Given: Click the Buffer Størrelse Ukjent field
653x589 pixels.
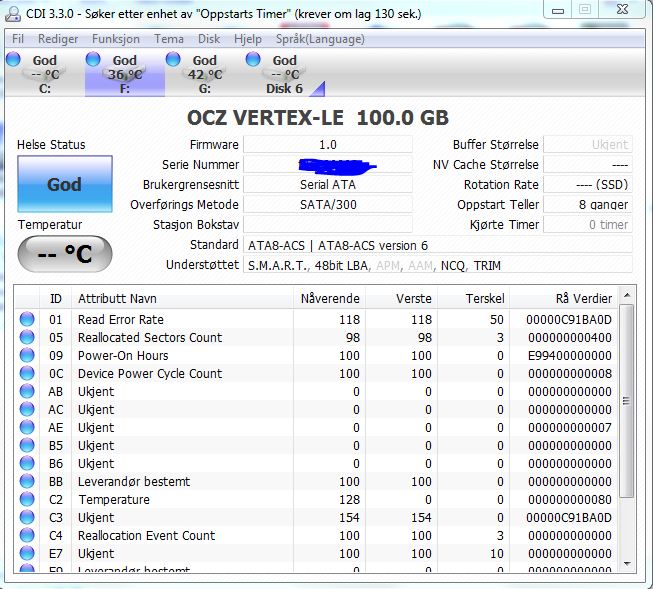Looking at the screenshot, I should point(588,145).
